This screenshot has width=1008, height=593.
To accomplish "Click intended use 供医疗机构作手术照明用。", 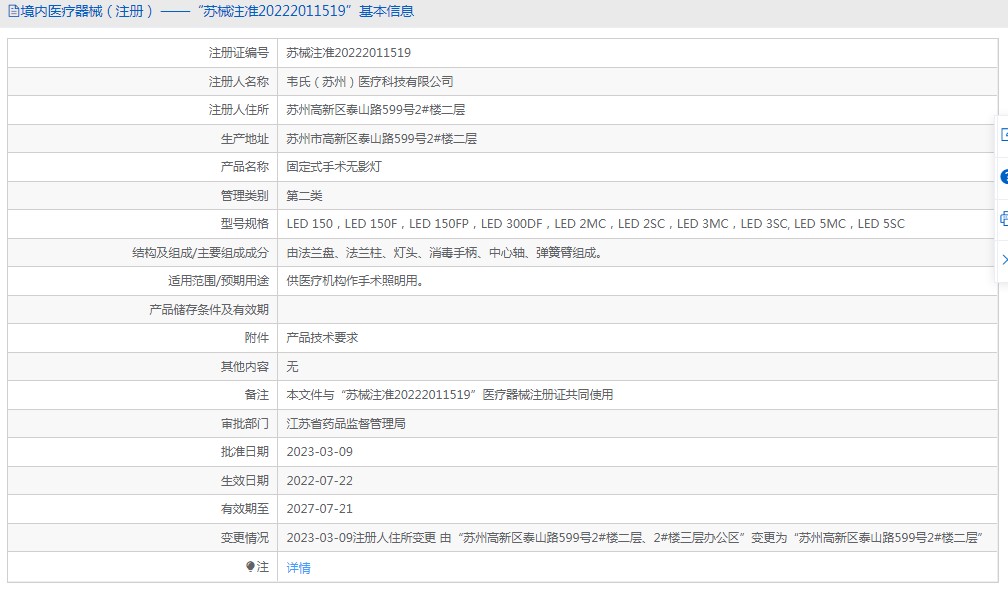I will 355,280.
